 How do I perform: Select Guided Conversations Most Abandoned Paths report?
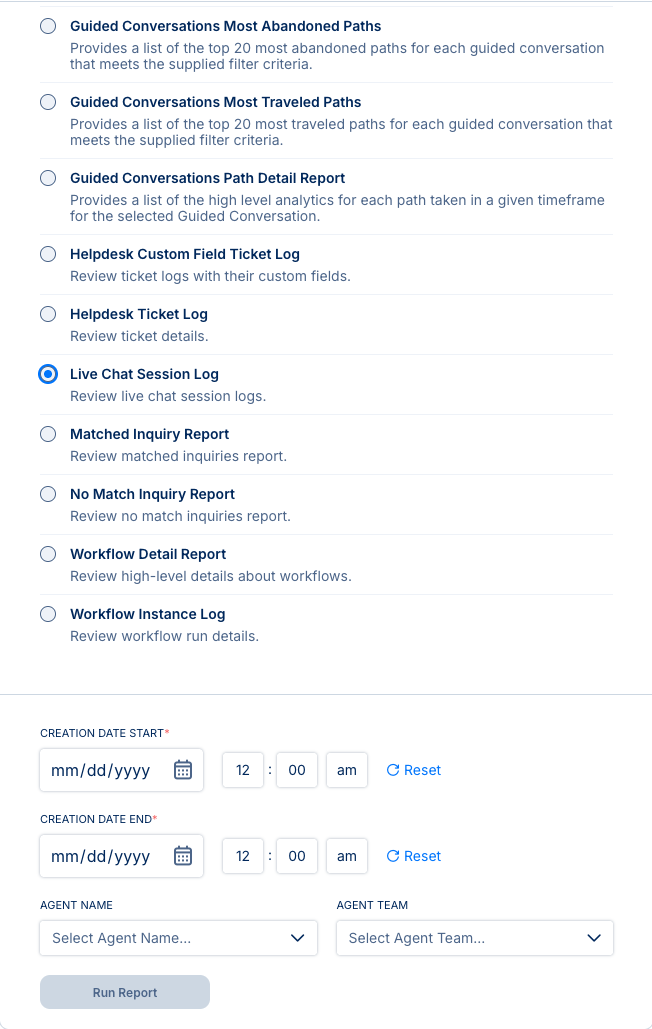(48, 26)
